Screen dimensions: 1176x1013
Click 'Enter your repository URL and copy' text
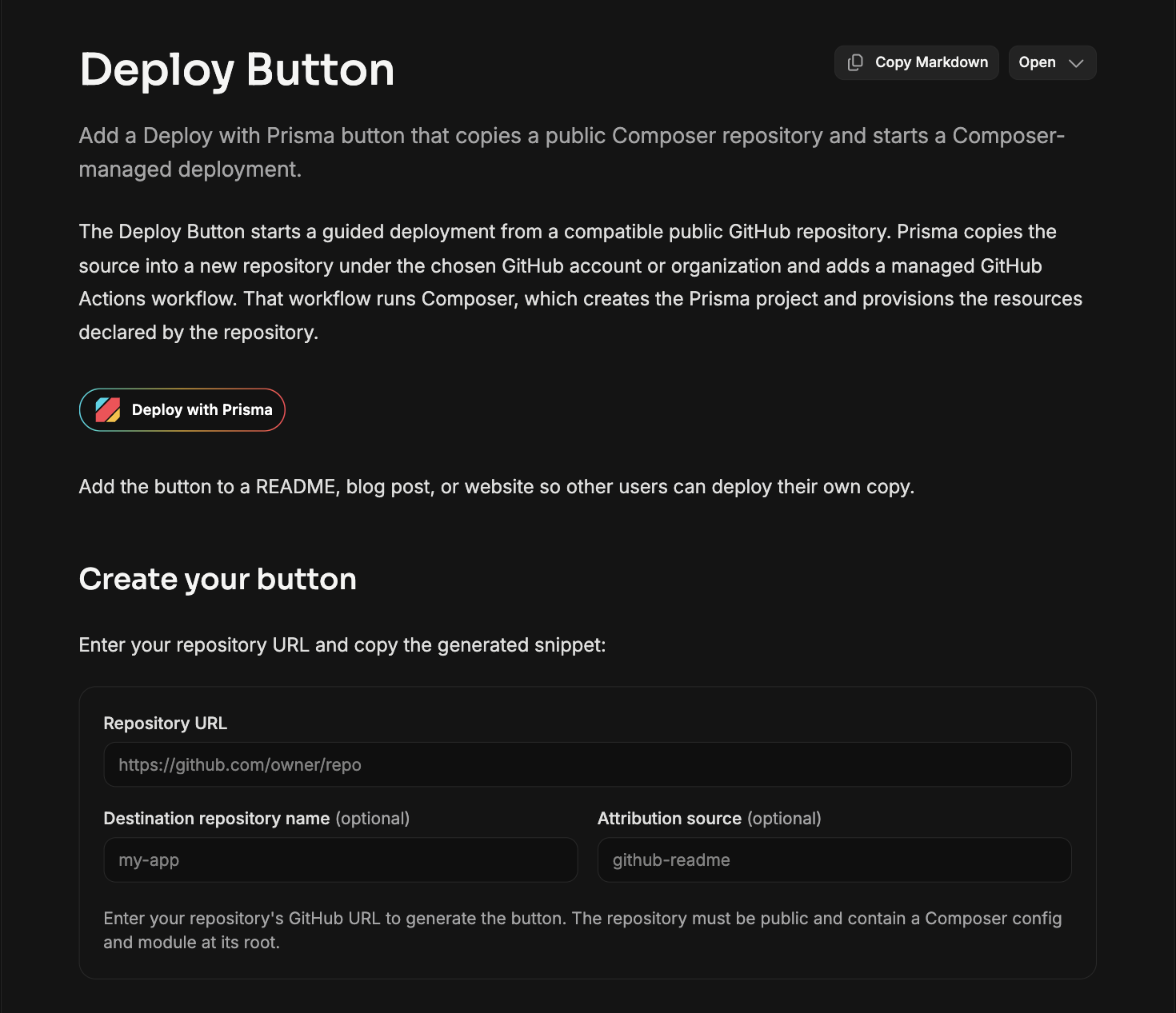(x=342, y=645)
